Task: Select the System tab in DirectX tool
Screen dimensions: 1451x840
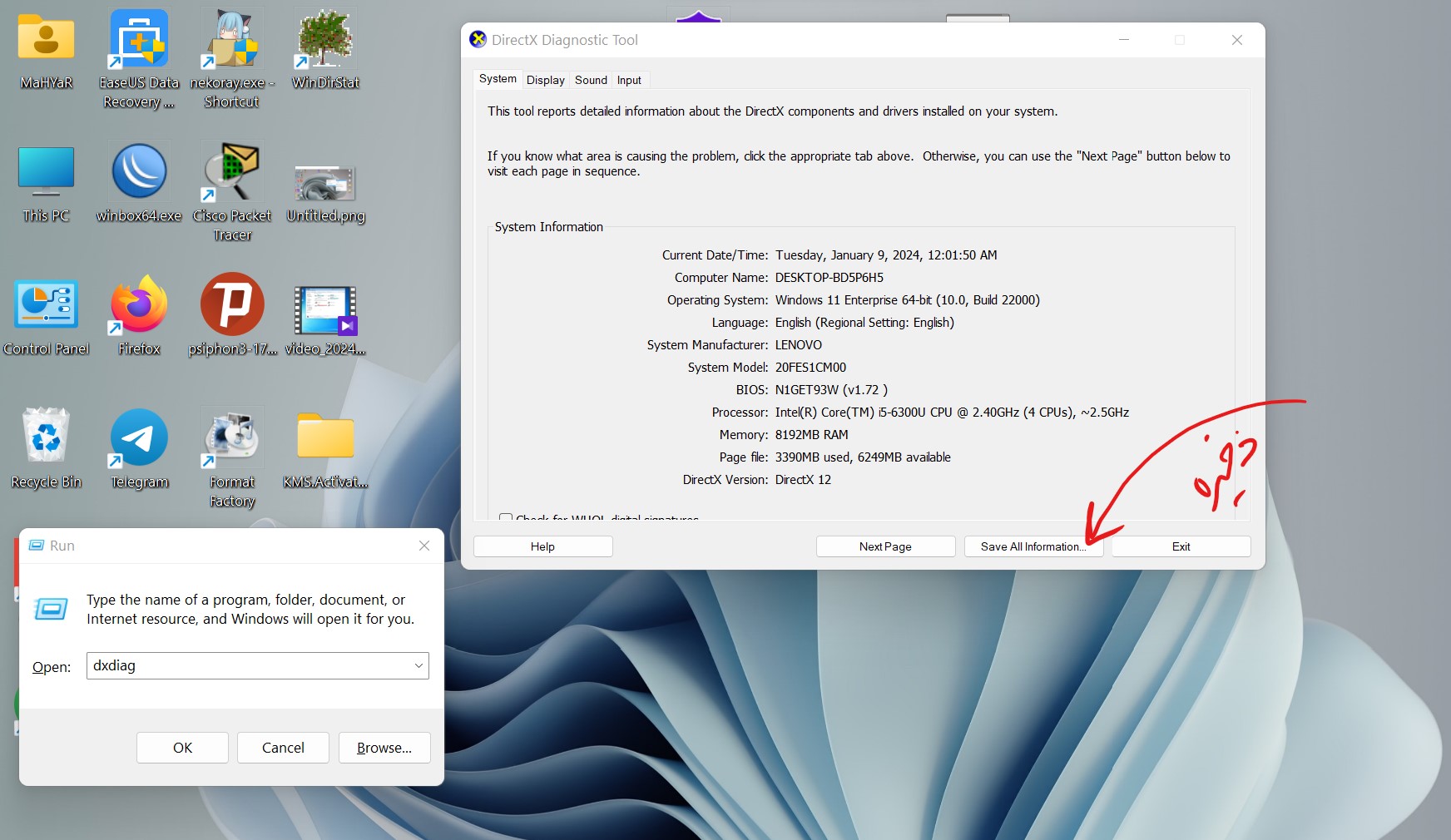Action: click(498, 79)
